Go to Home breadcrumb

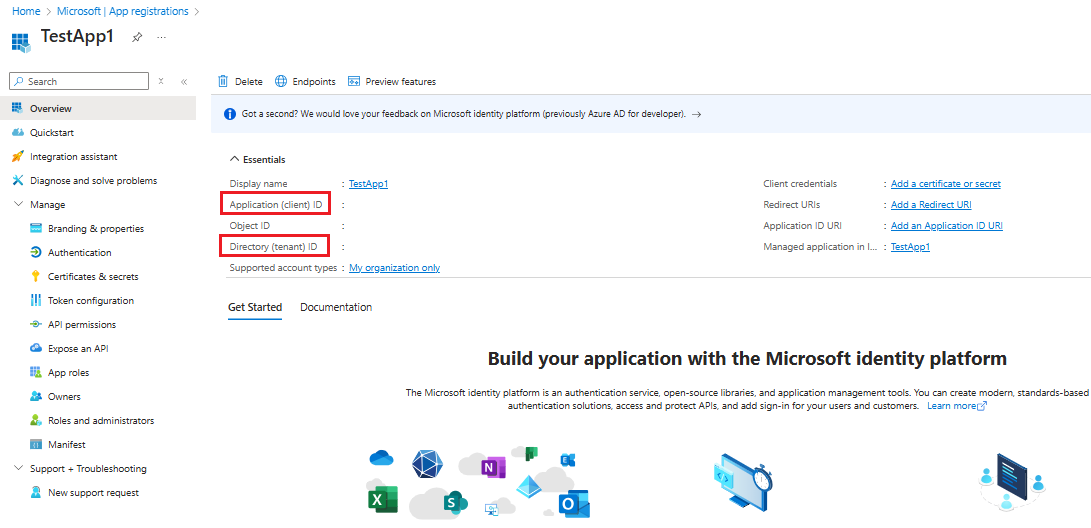(26, 11)
